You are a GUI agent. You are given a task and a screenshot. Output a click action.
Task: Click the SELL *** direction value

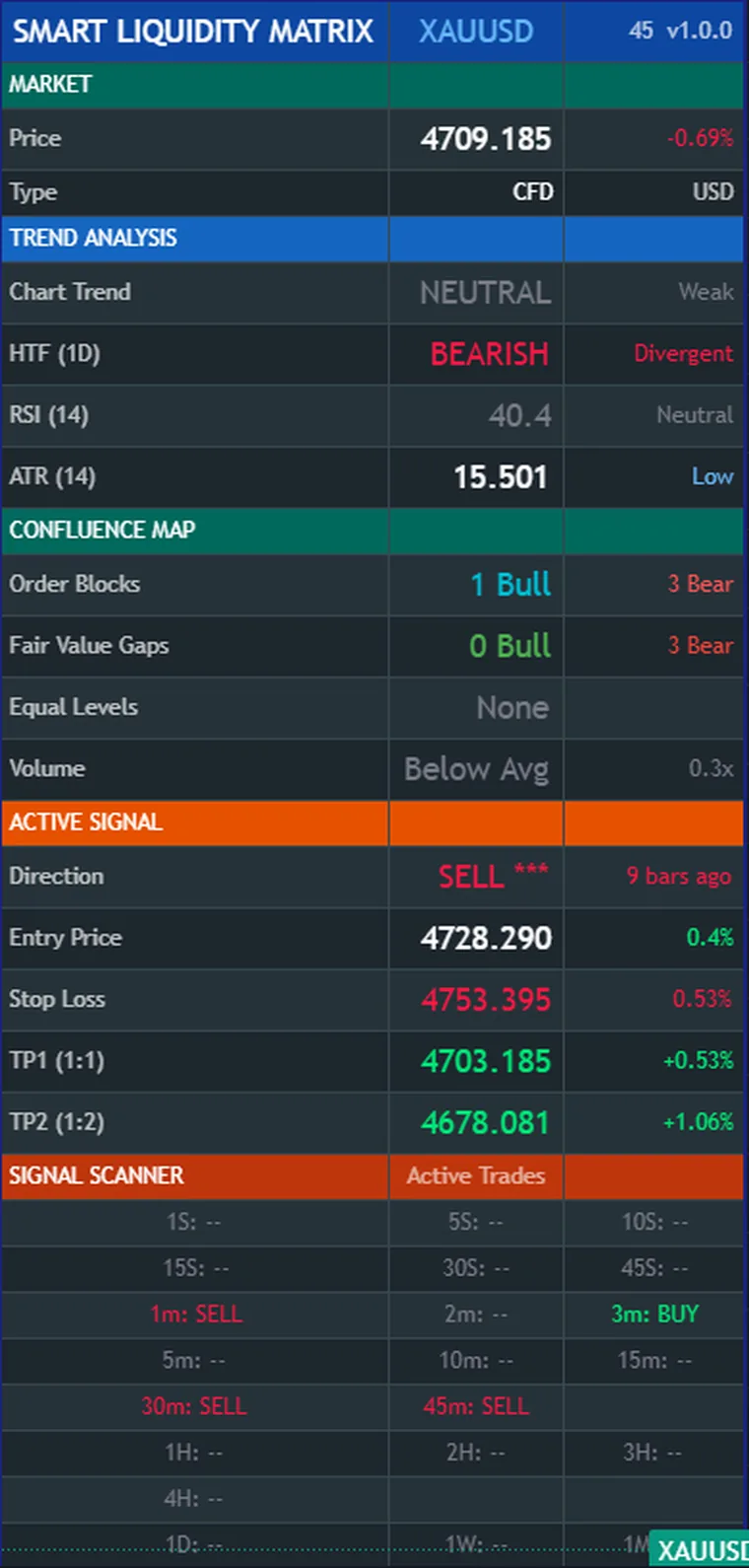493,875
